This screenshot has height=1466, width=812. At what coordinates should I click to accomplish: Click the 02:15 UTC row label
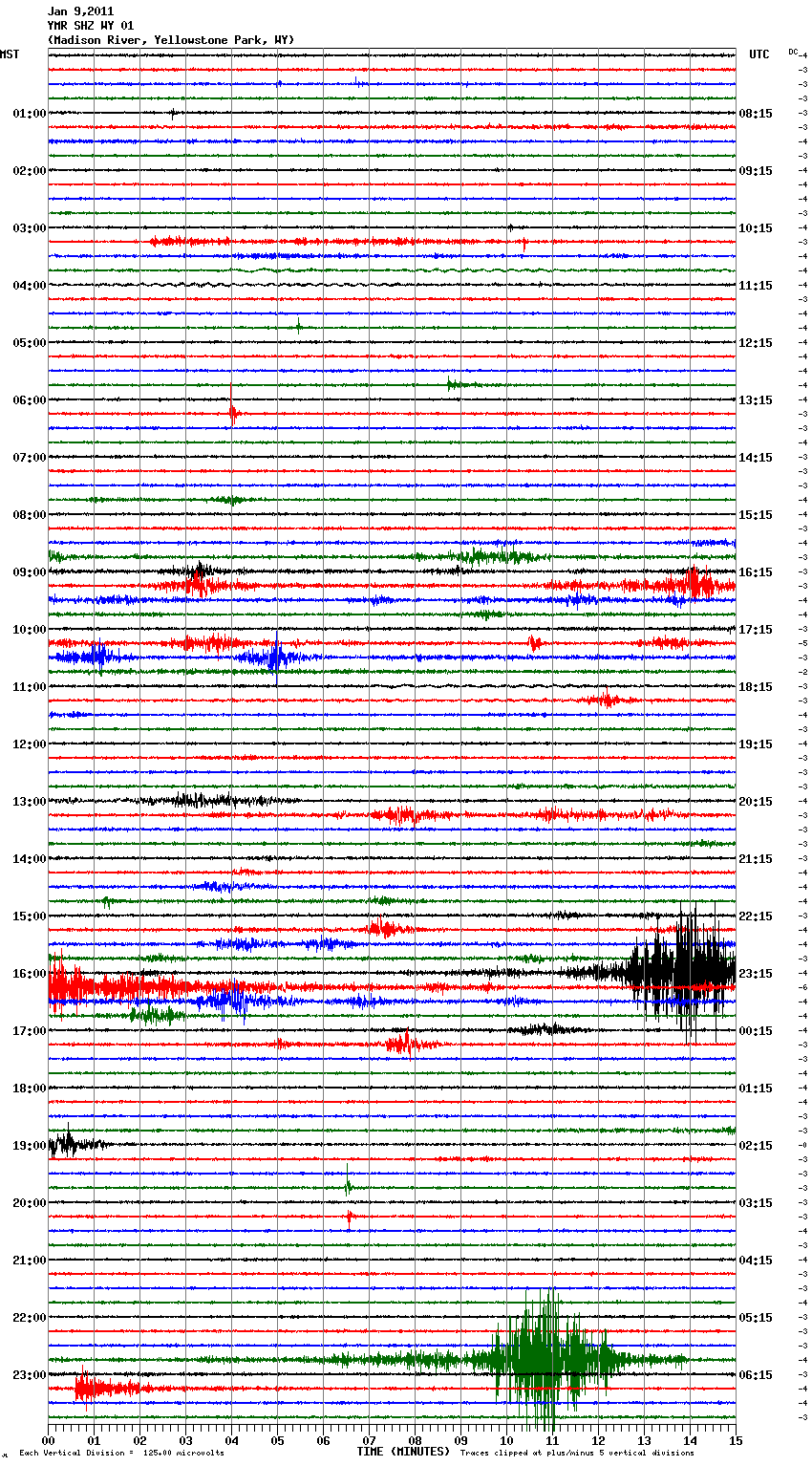click(x=756, y=1146)
